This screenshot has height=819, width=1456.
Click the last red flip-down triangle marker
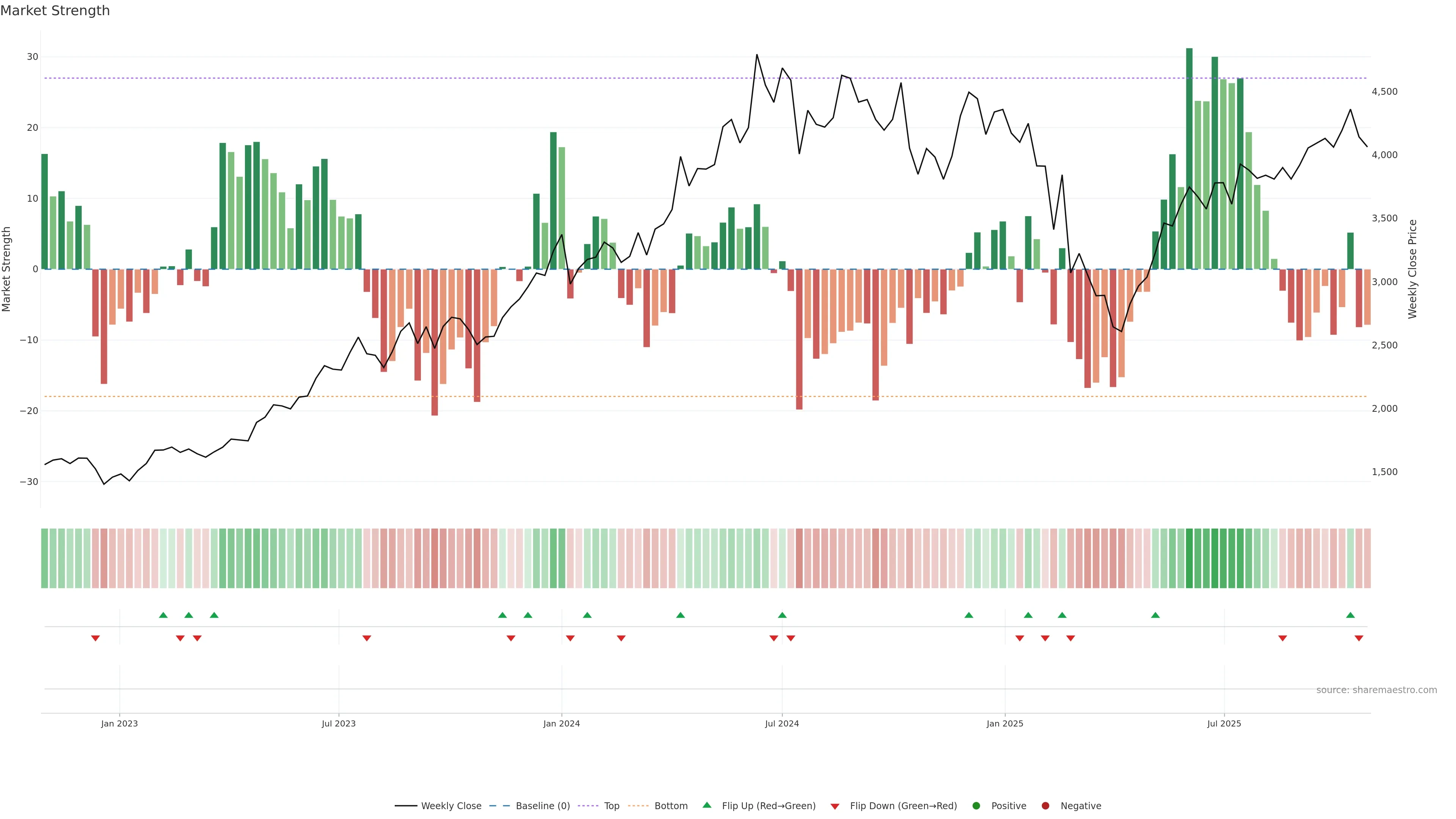point(1359,638)
